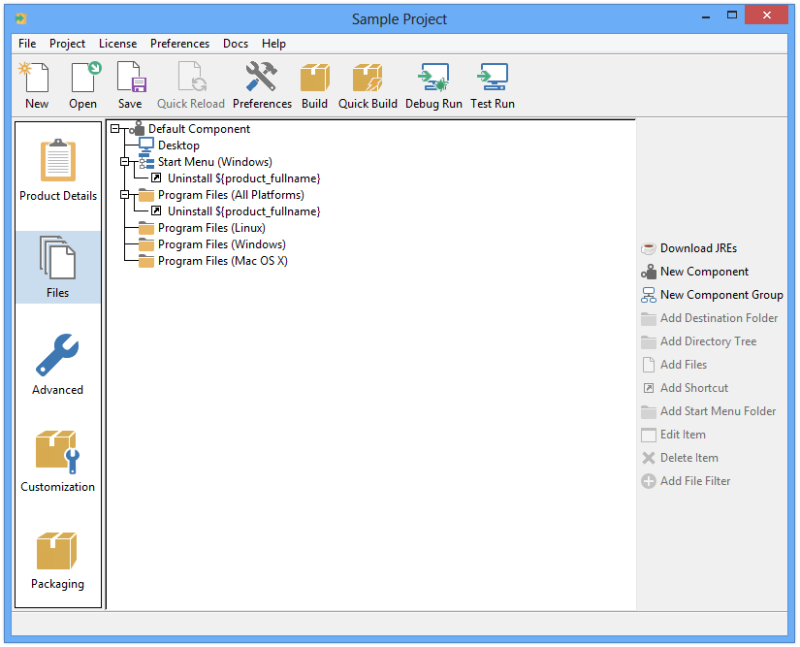Click the Delete Item text label
Image resolution: width=800 pixels, height=647 pixels.
click(689, 458)
